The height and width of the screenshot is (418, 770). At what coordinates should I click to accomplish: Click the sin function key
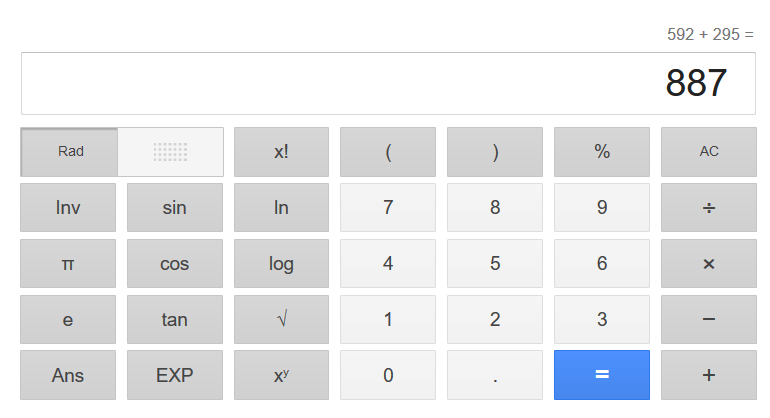point(174,208)
